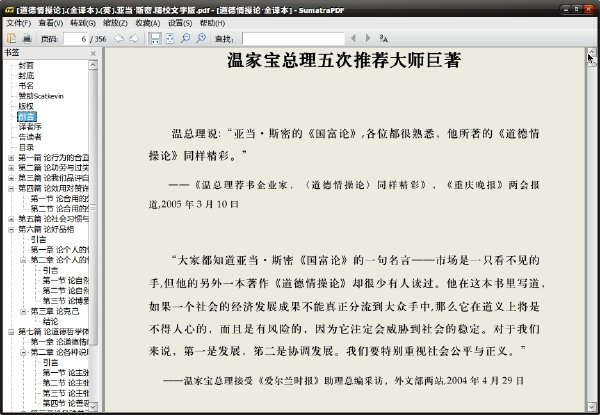This screenshot has width=600, height=415.
Task: Select the 译者序 bookmark
Action: [30, 127]
